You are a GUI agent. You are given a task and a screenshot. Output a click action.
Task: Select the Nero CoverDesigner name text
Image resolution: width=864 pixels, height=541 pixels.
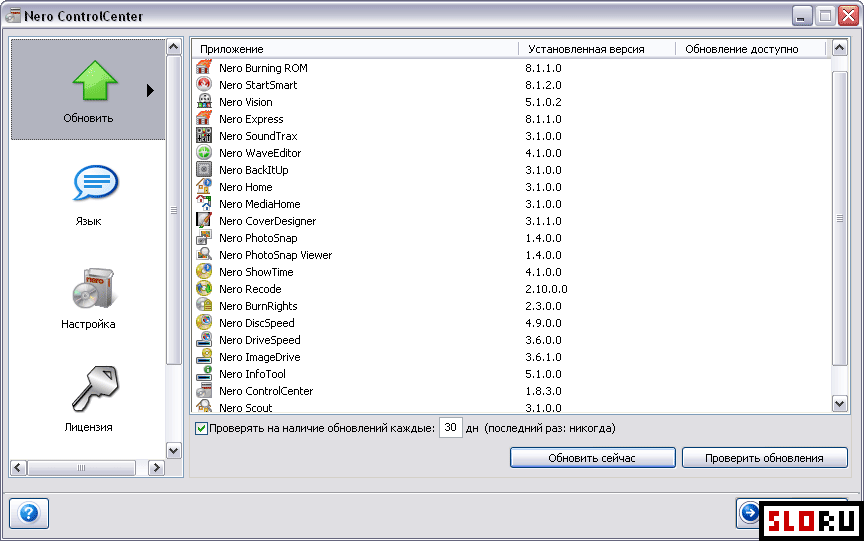pos(268,221)
